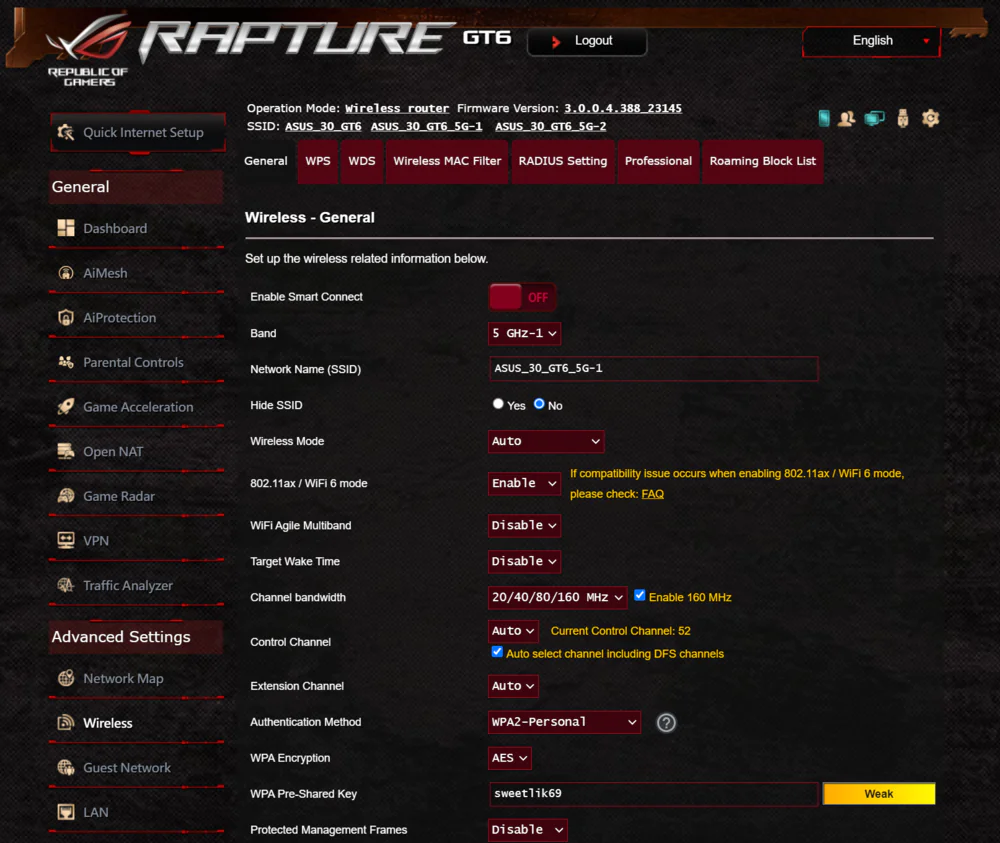Click the ASUS_30_GT6_5G-1 SSID link in header
The width and height of the screenshot is (1000, 843).
[427, 126]
